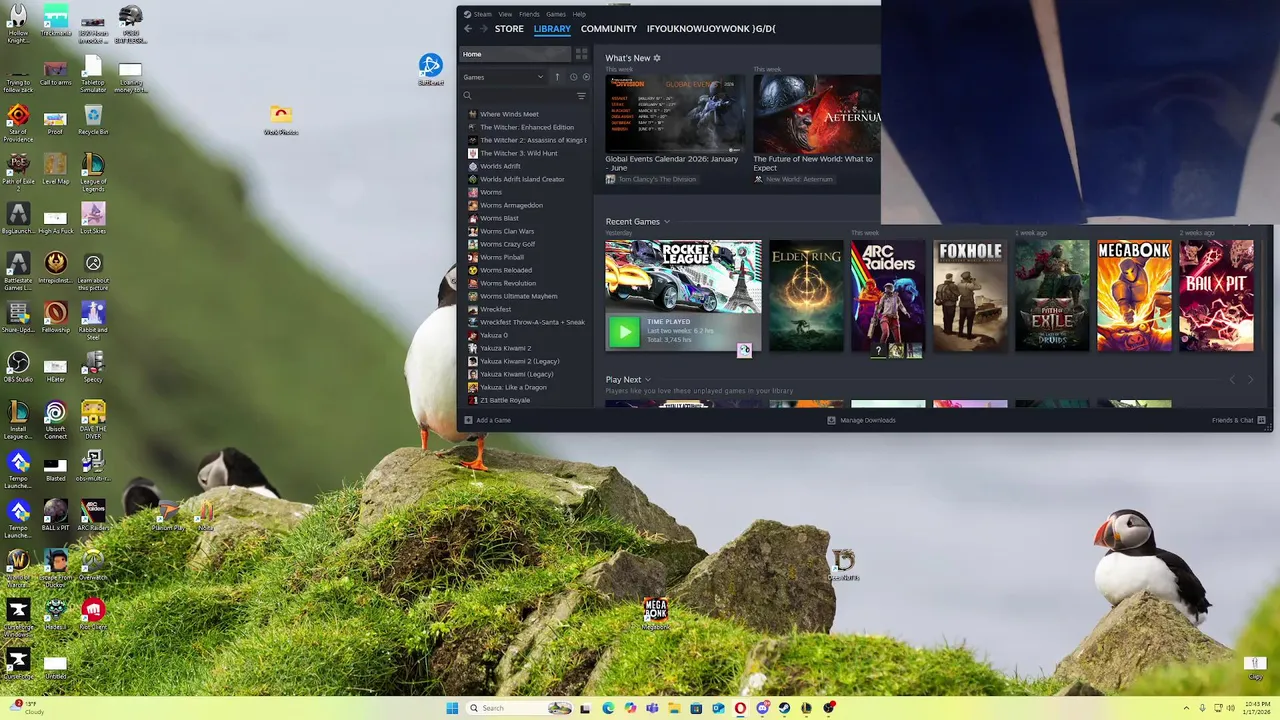Select Work Photos folder on desktop
This screenshot has height=720, width=1280.
[x=281, y=120]
